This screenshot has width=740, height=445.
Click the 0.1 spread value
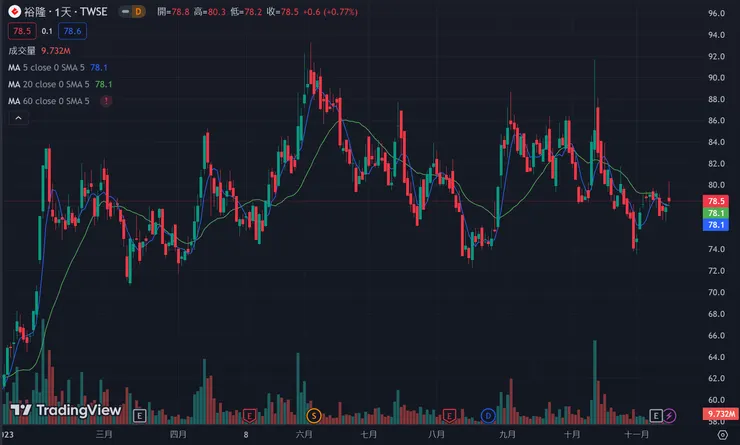pyautogui.click(x=47, y=31)
